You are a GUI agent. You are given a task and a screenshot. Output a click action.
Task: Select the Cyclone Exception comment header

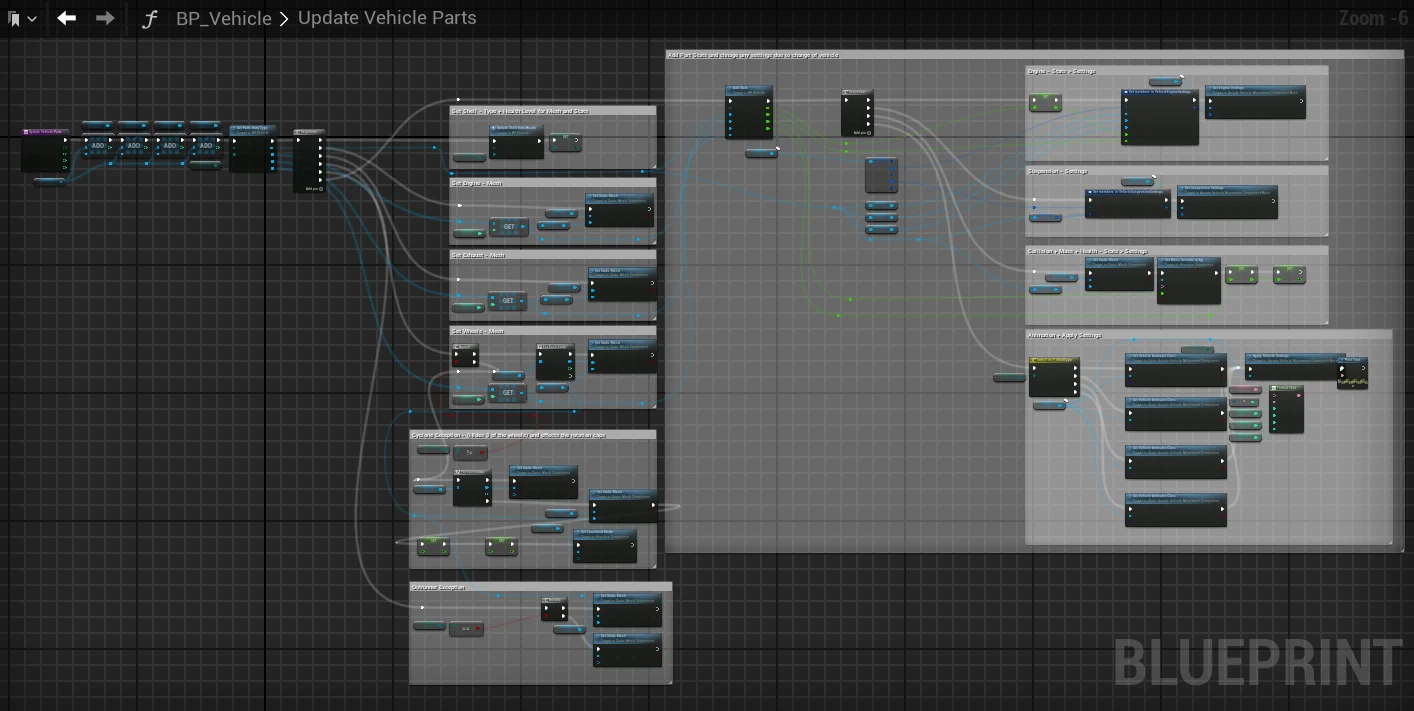coord(533,435)
